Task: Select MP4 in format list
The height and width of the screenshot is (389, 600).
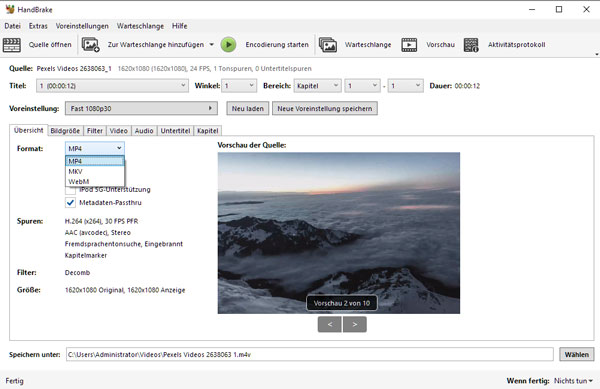Action: coord(95,161)
